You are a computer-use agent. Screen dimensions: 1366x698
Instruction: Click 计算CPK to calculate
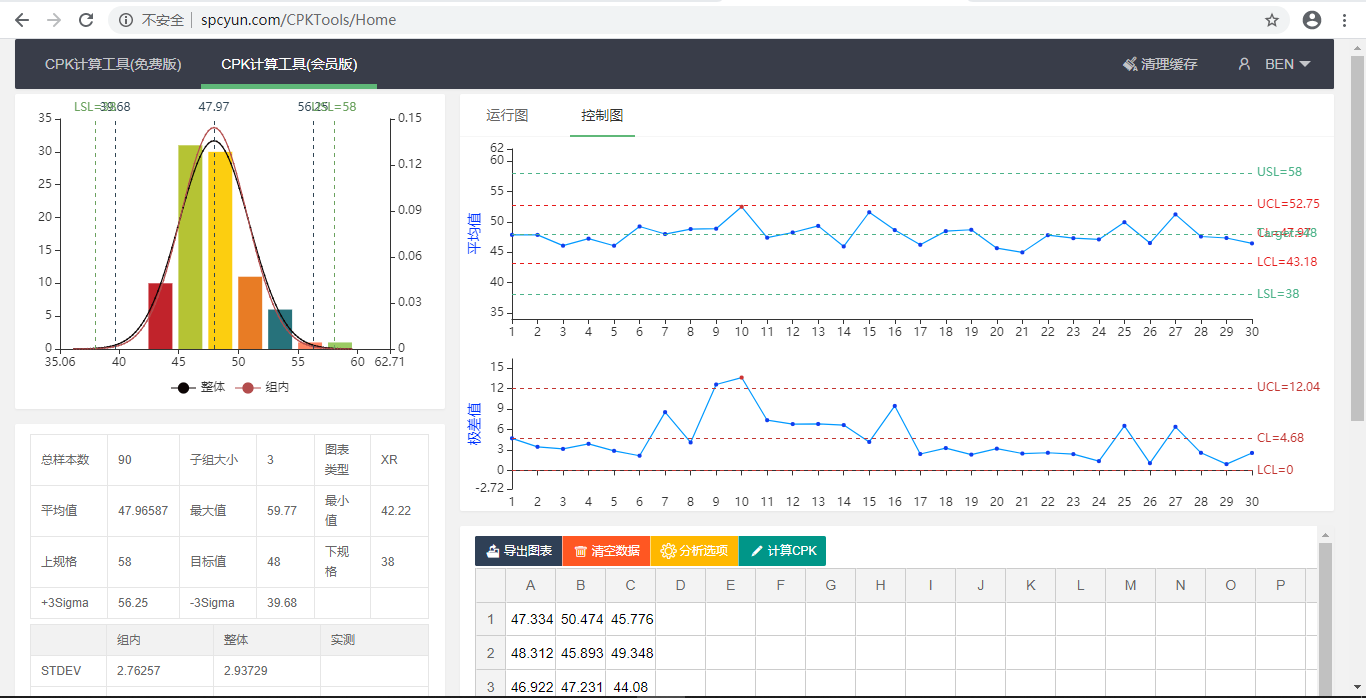(782, 551)
